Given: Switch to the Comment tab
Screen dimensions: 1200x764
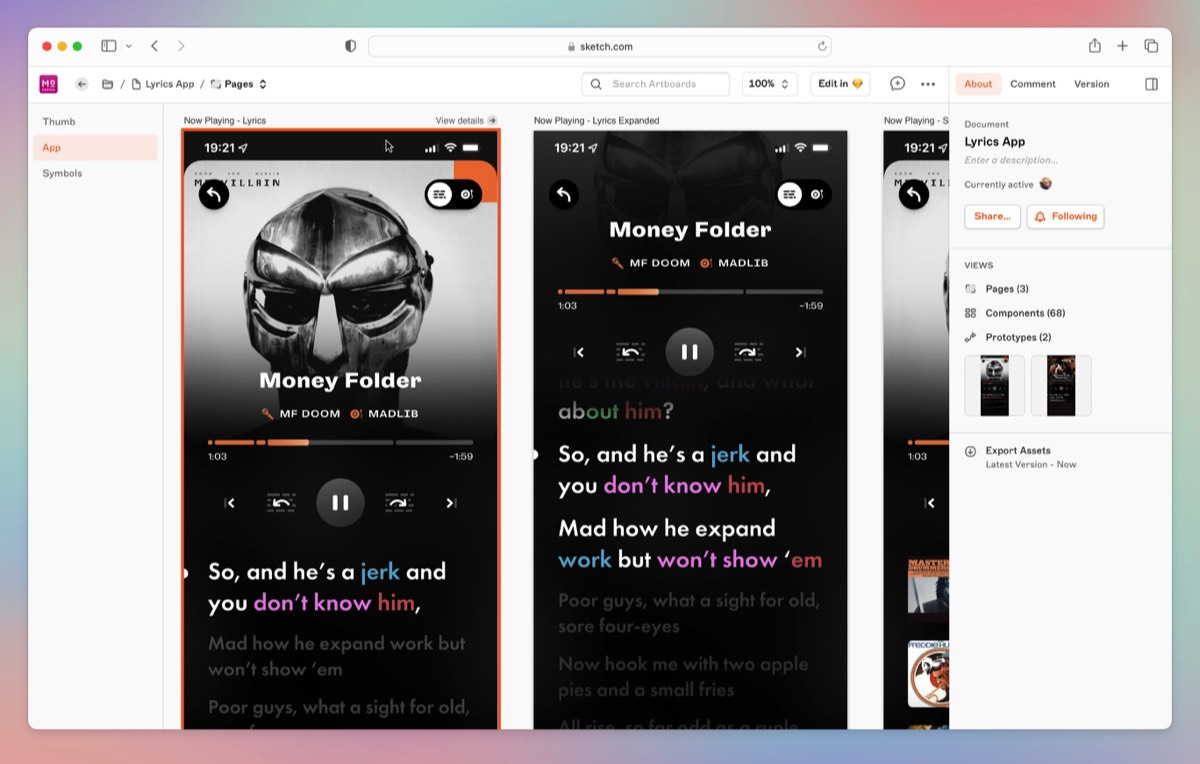Looking at the screenshot, I should tap(1032, 84).
